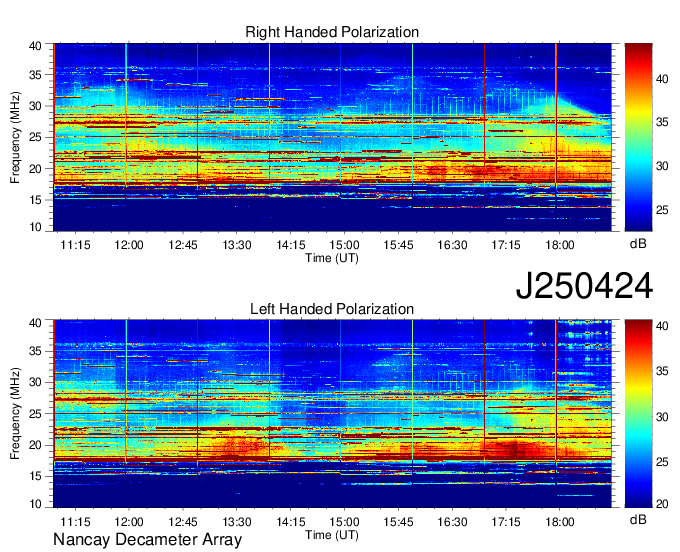Click the 10 MHz tick of Right Handed plot

coord(35,227)
